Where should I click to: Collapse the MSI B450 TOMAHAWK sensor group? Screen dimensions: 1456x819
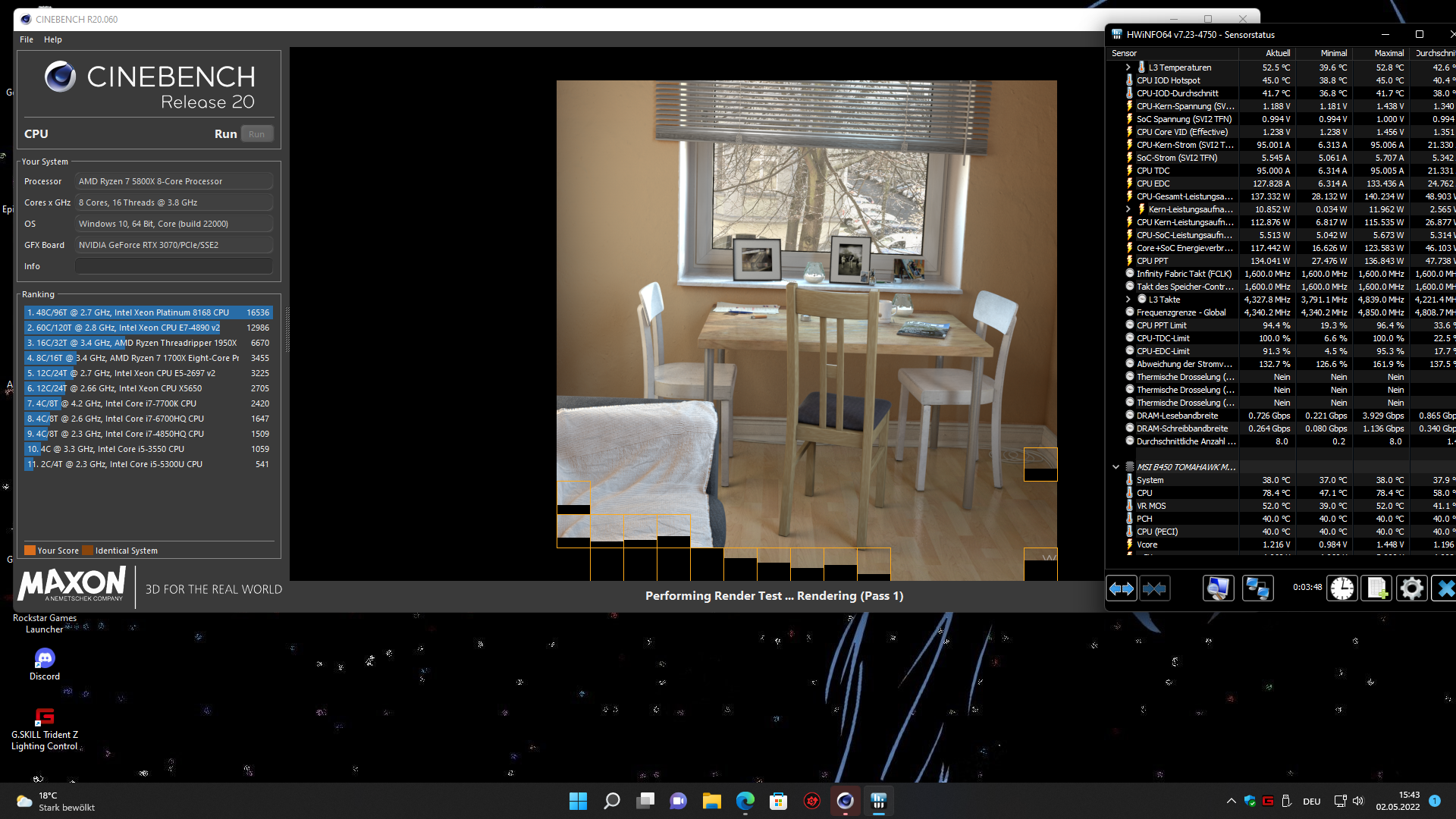pyautogui.click(x=1116, y=467)
